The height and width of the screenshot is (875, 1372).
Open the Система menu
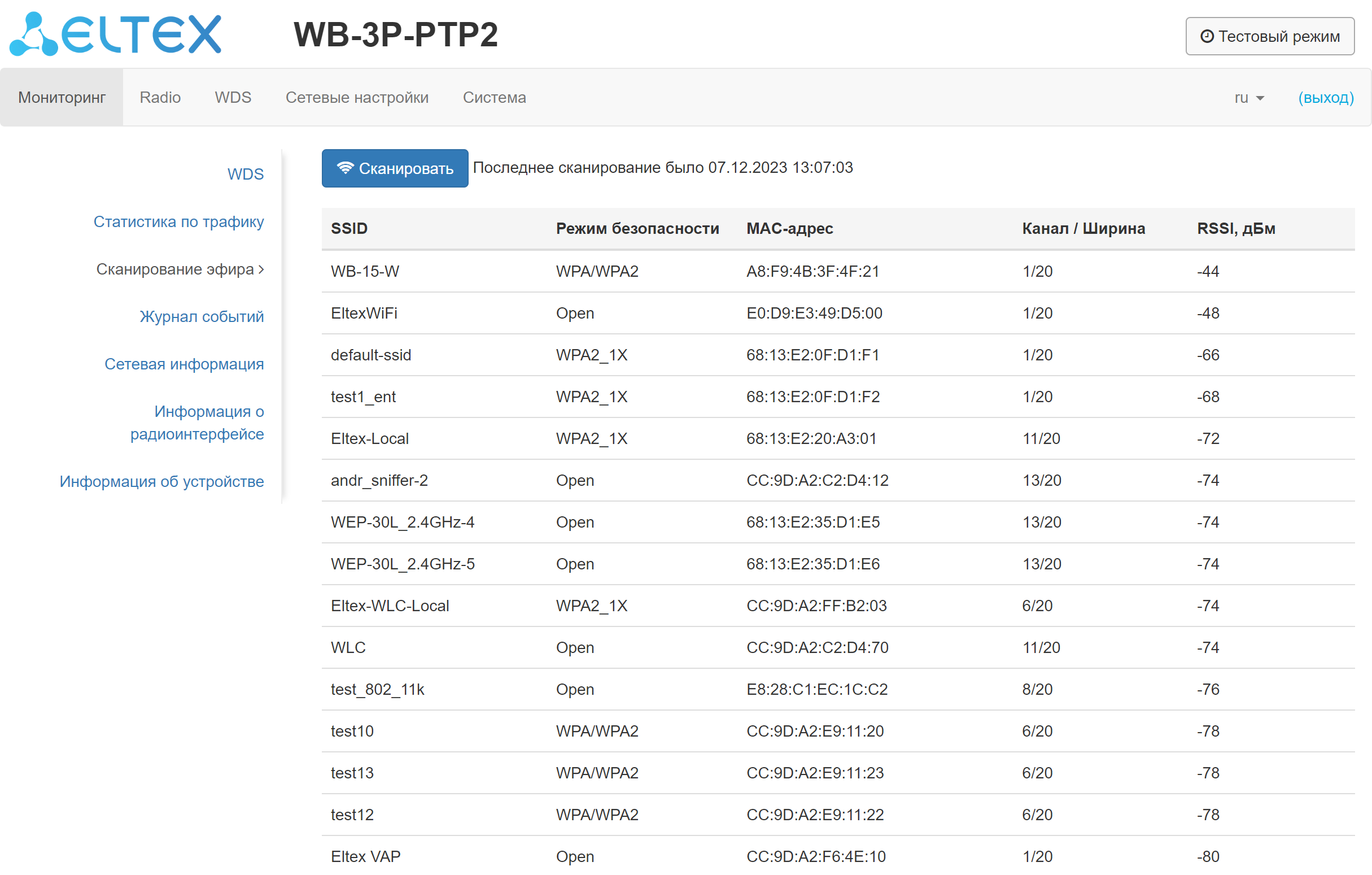tap(494, 98)
